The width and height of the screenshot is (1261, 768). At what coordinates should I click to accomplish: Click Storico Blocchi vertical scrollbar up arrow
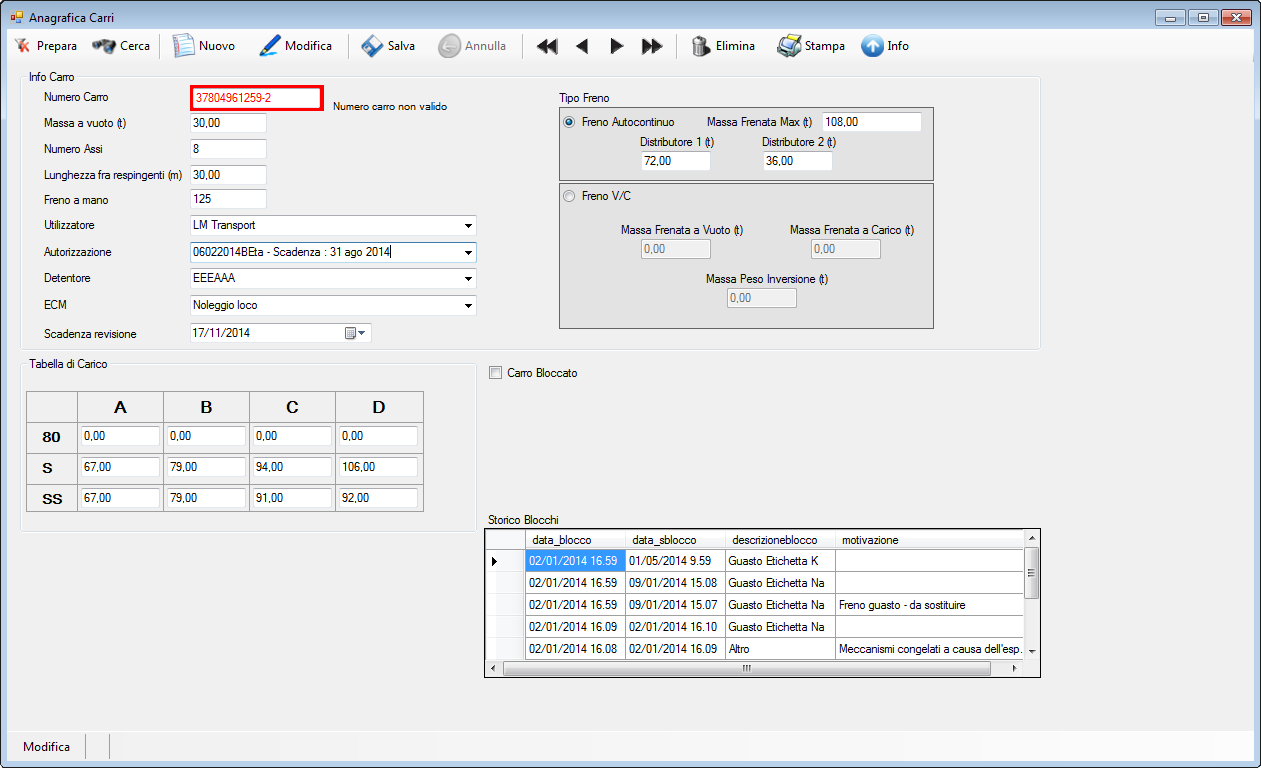point(1032,539)
